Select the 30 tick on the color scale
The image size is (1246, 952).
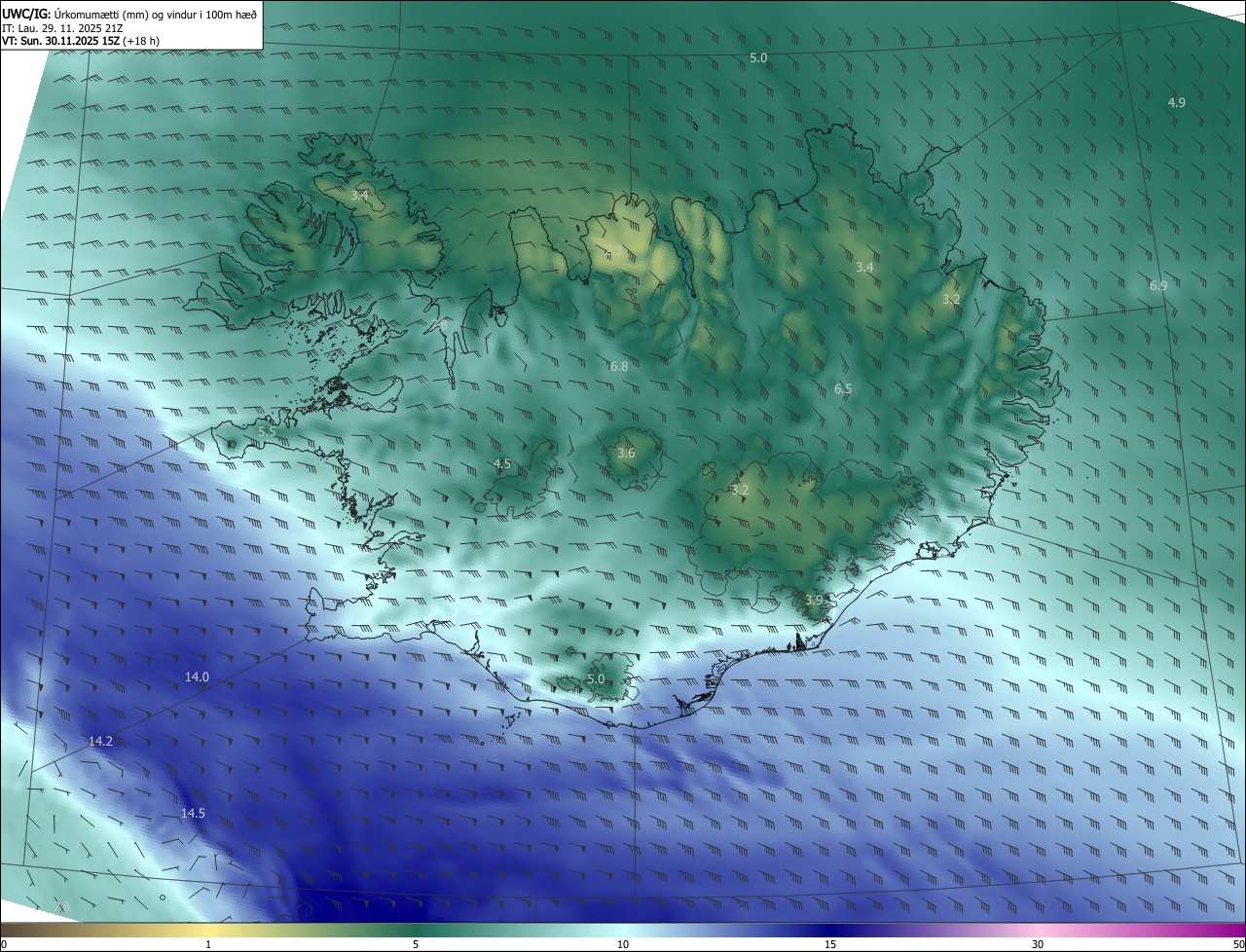pos(1038,944)
